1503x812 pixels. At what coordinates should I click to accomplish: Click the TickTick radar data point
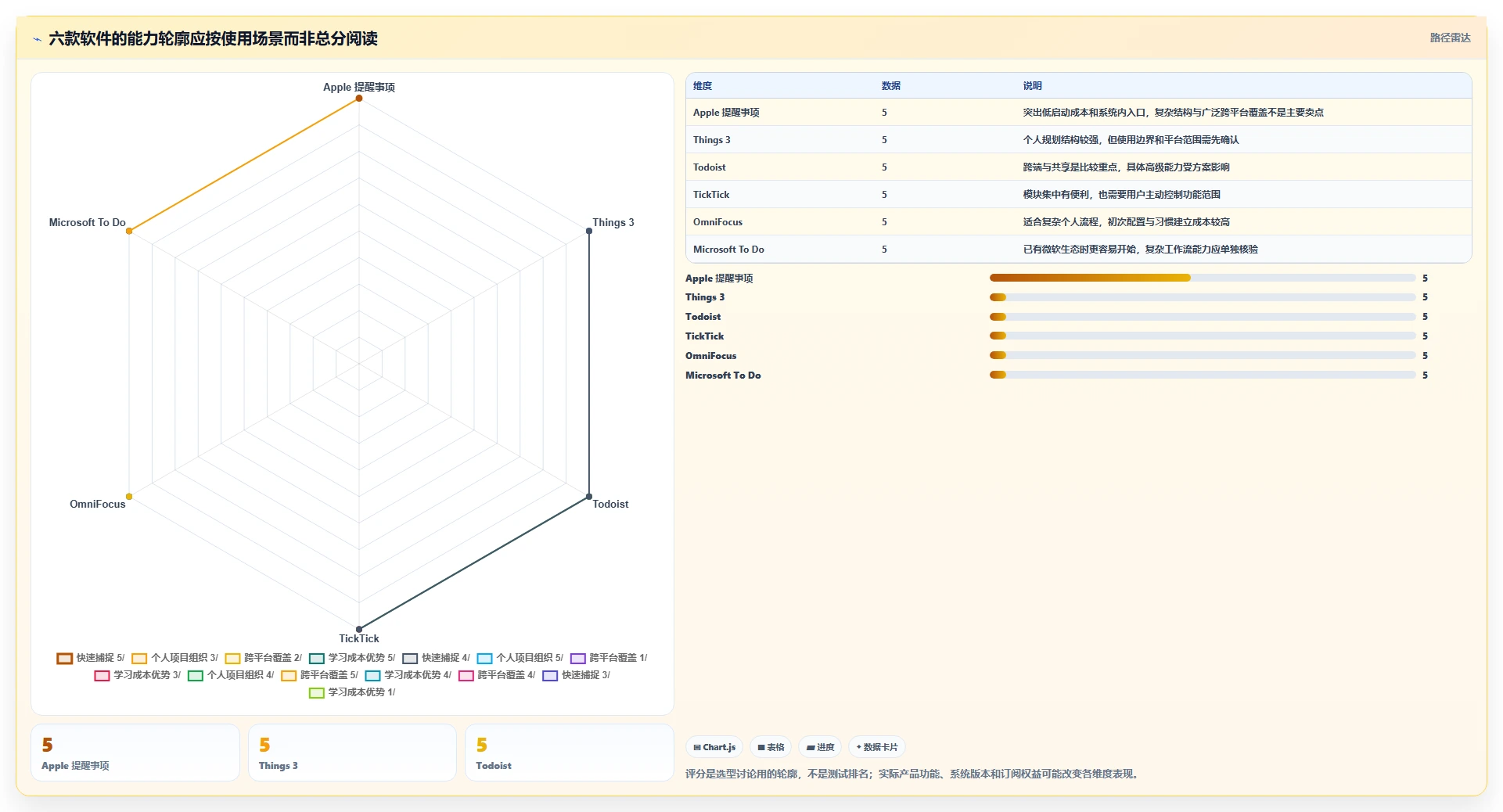359,629
